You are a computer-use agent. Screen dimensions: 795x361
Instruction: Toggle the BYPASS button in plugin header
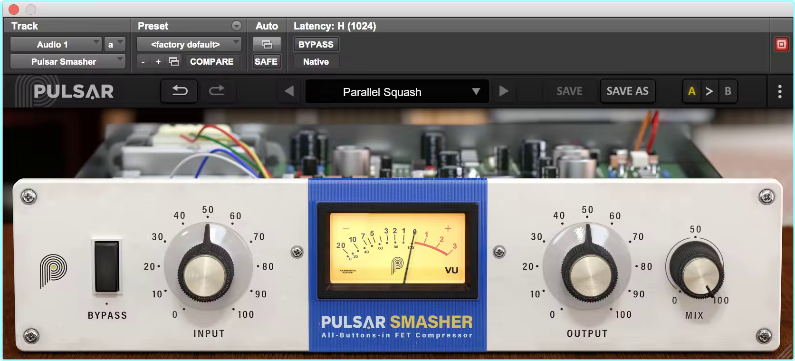click(316, 45)
